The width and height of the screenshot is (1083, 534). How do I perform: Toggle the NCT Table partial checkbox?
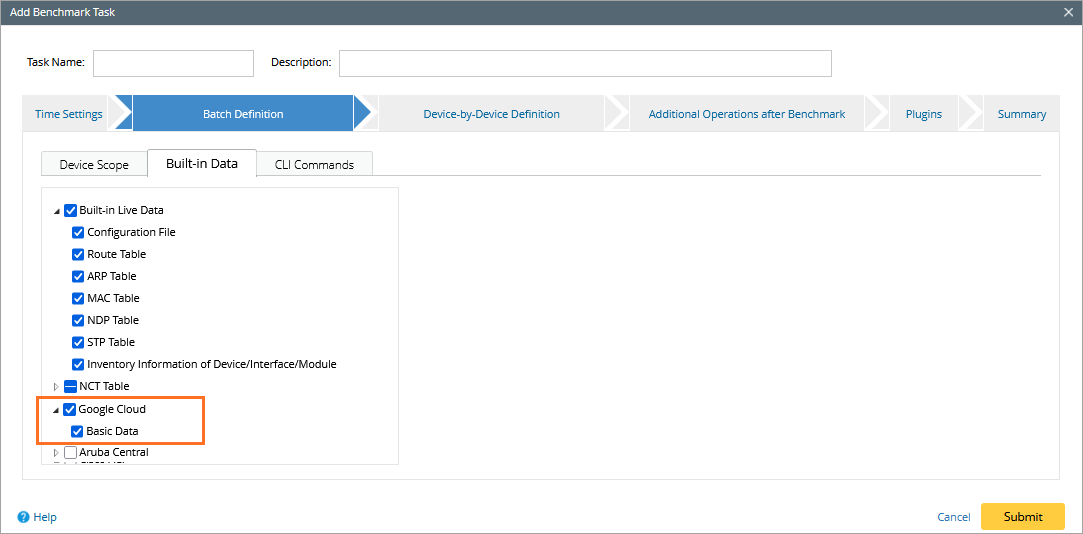70,386
